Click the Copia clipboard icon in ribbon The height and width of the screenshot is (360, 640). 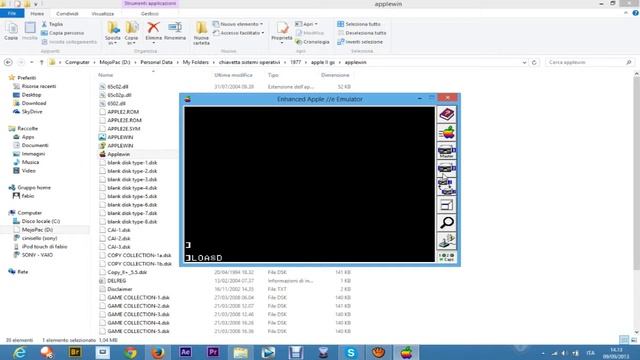point(11,28)
